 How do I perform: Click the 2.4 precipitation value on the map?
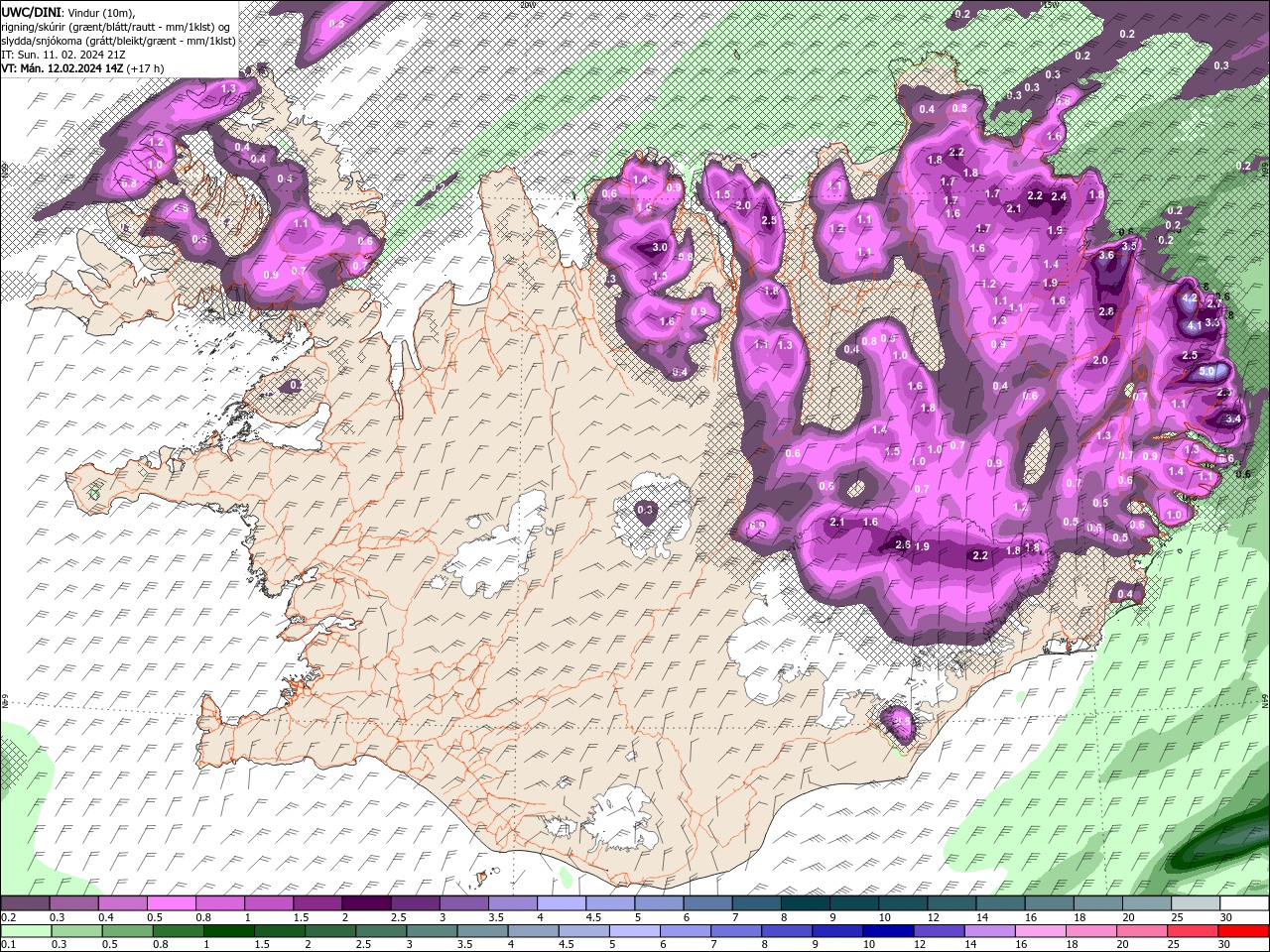point(1059,196)
